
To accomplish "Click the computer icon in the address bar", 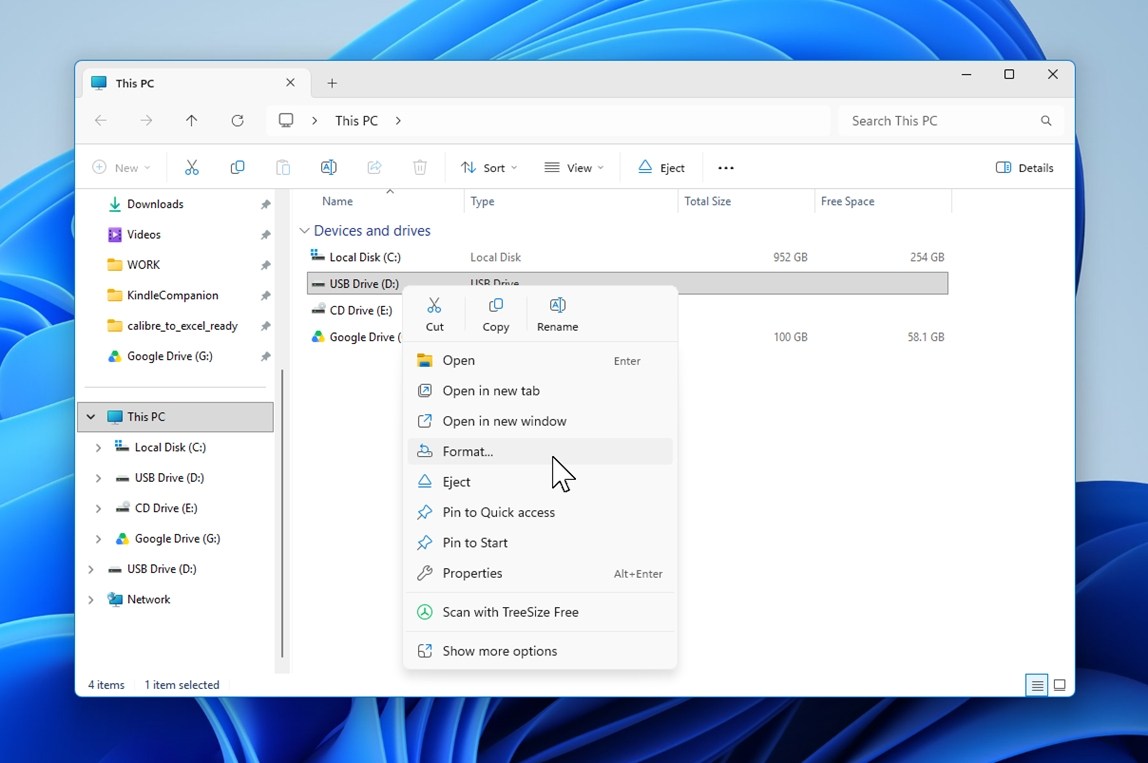I will [x=286, y=121].
